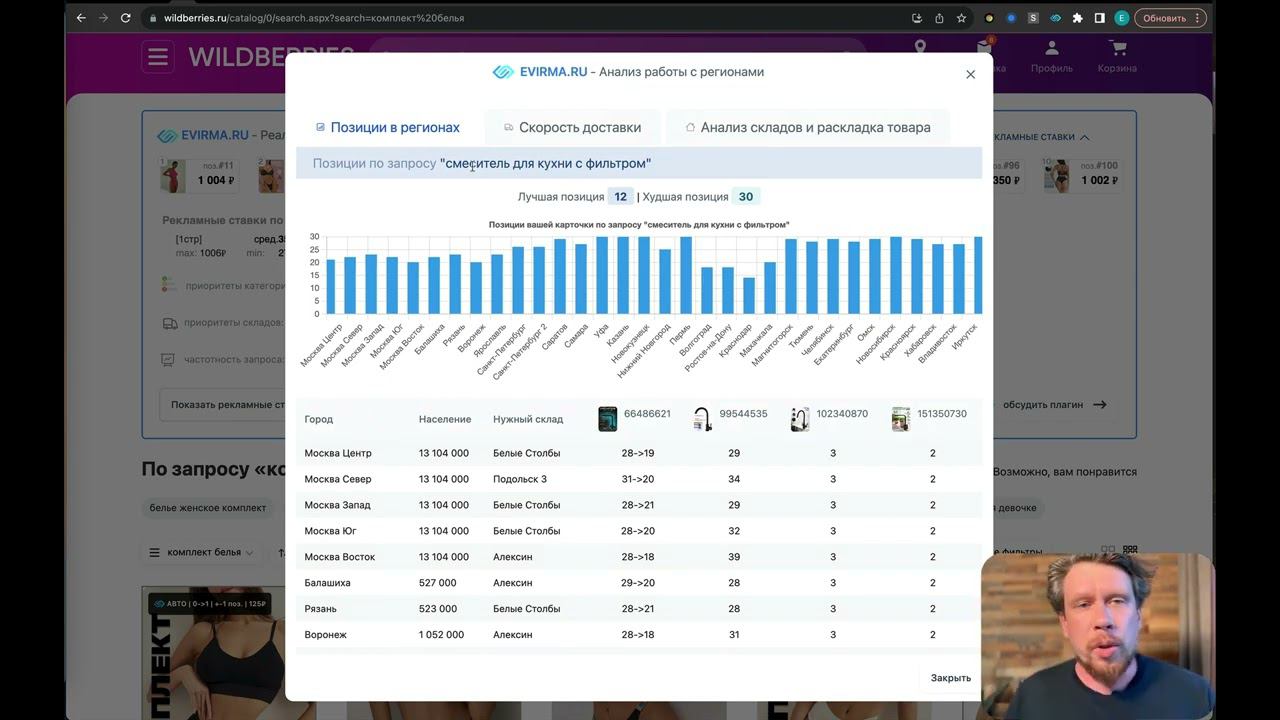Screen dimensions: 1280x720
Task: Click product thumbnail for article 66486621
Action: [x=607, y=419]
